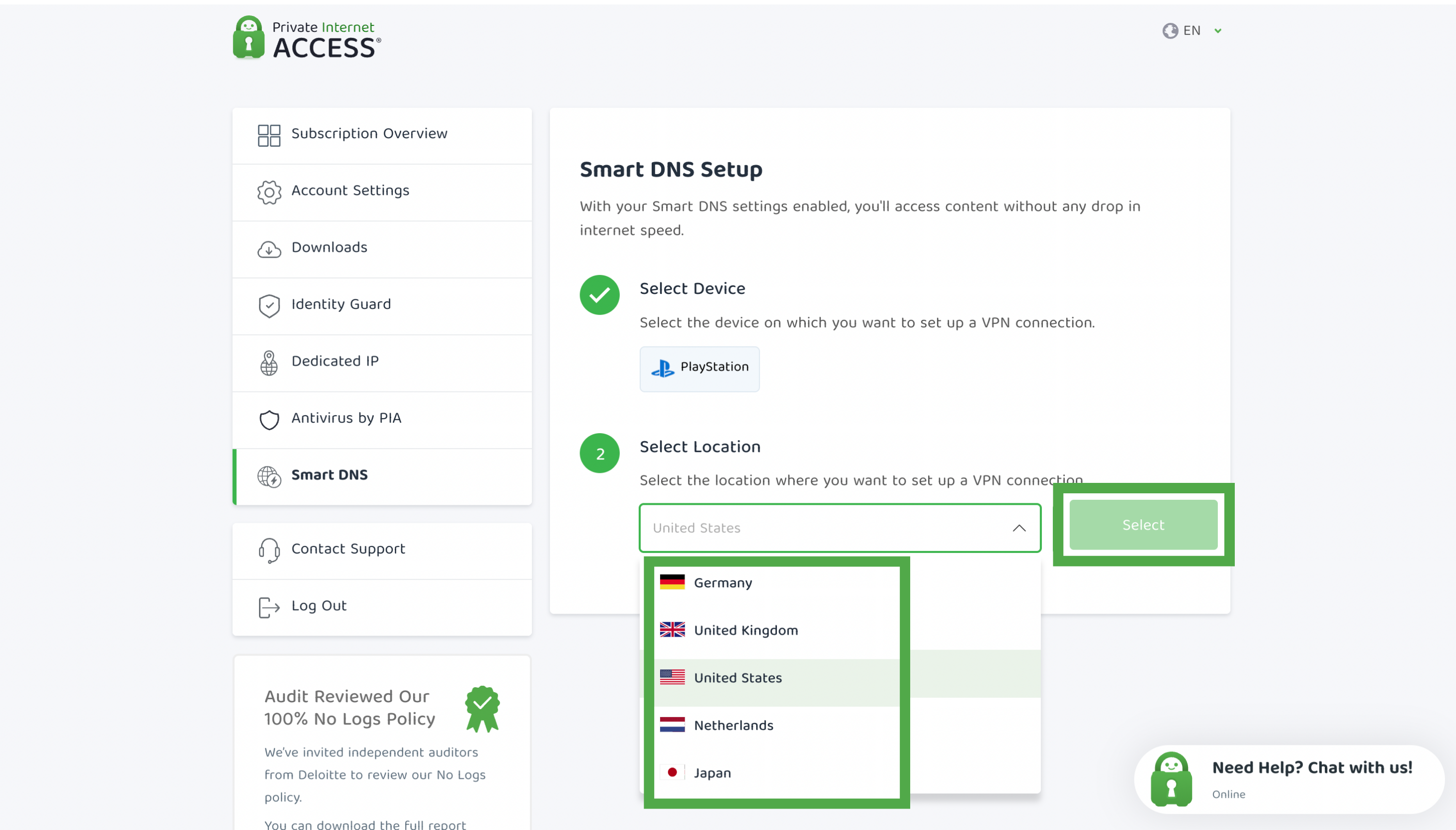Click the Smart DNS globe icon
This screenshot has width=1456, height=830.
click(269, 476)
